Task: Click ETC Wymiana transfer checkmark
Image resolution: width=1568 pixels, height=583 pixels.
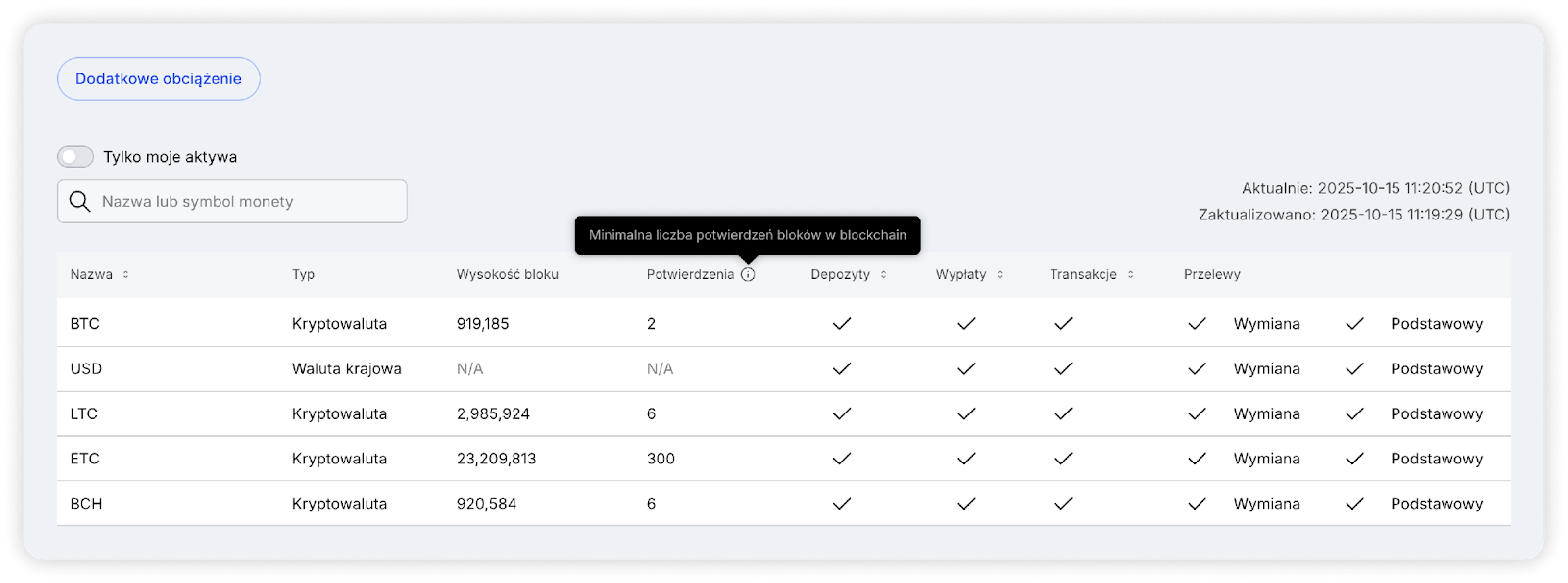Action: (1197, 459)
